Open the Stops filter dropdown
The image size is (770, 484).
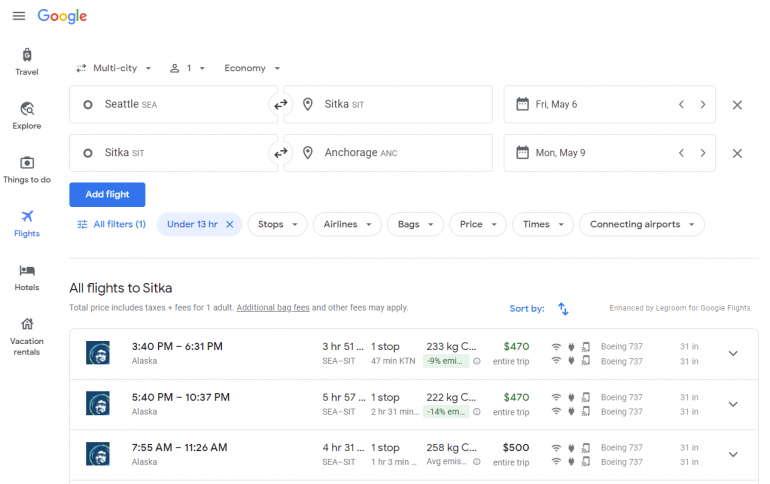pyautogui.click(x=277, y=224)
